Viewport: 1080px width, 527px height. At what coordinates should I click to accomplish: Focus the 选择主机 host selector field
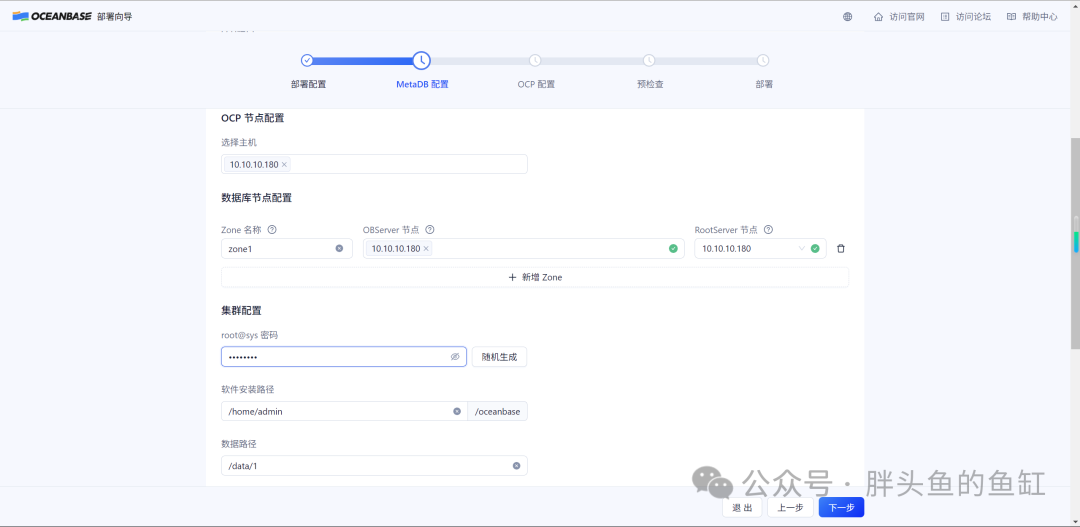(374, 164)
